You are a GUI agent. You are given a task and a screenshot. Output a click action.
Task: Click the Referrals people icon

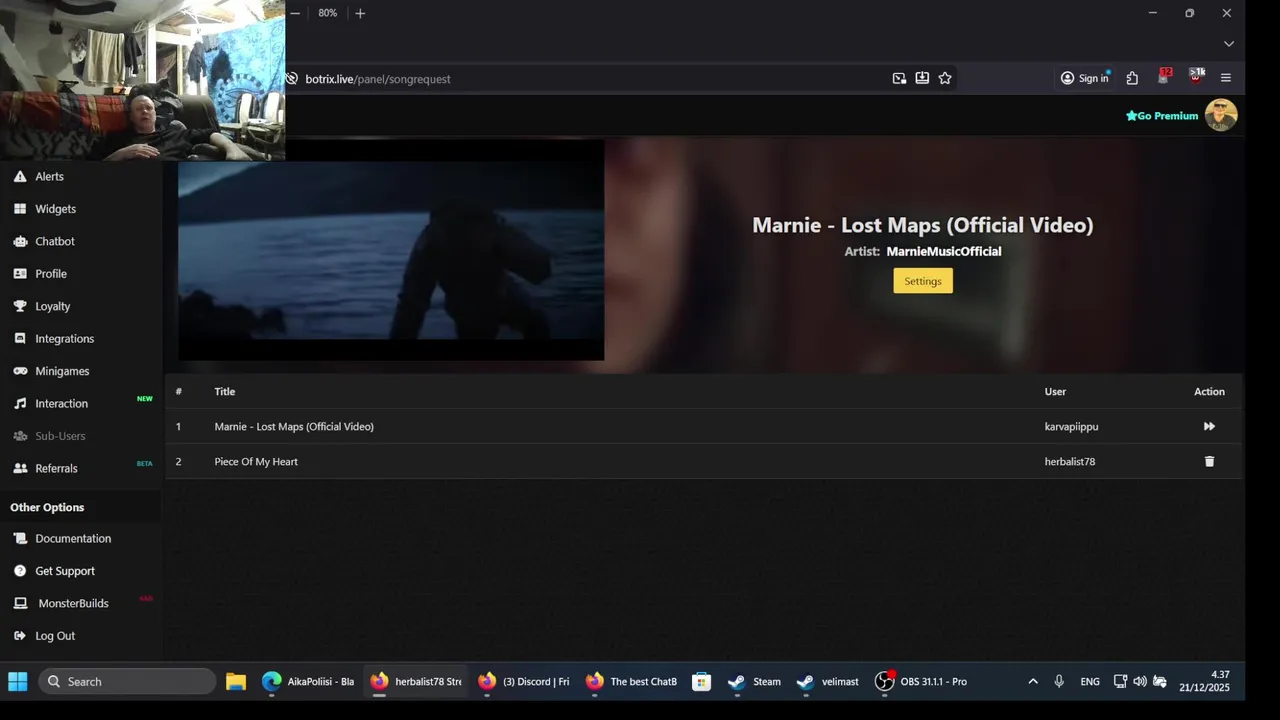click(20, 468)
